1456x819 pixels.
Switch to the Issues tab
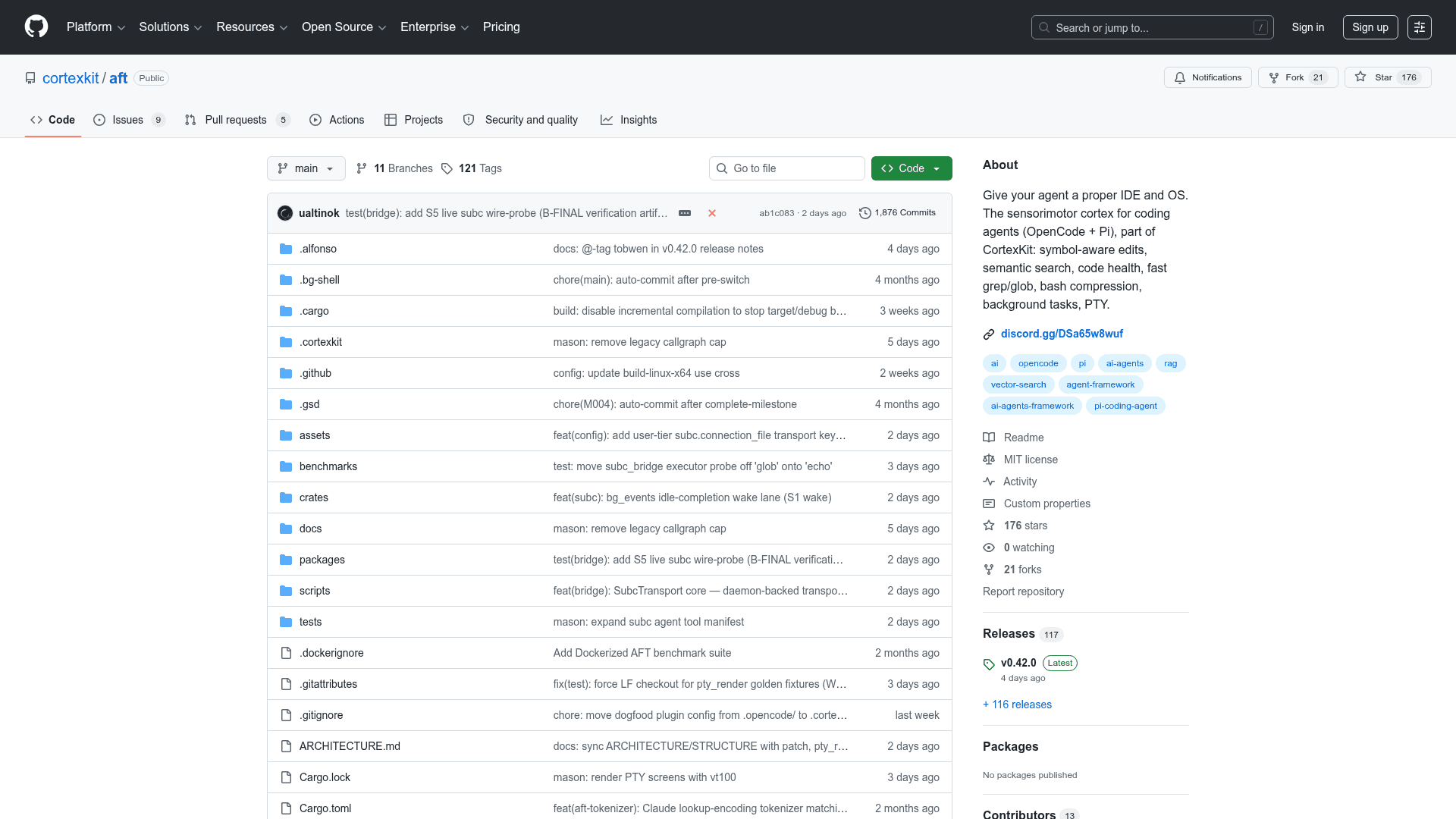[129, 120]
